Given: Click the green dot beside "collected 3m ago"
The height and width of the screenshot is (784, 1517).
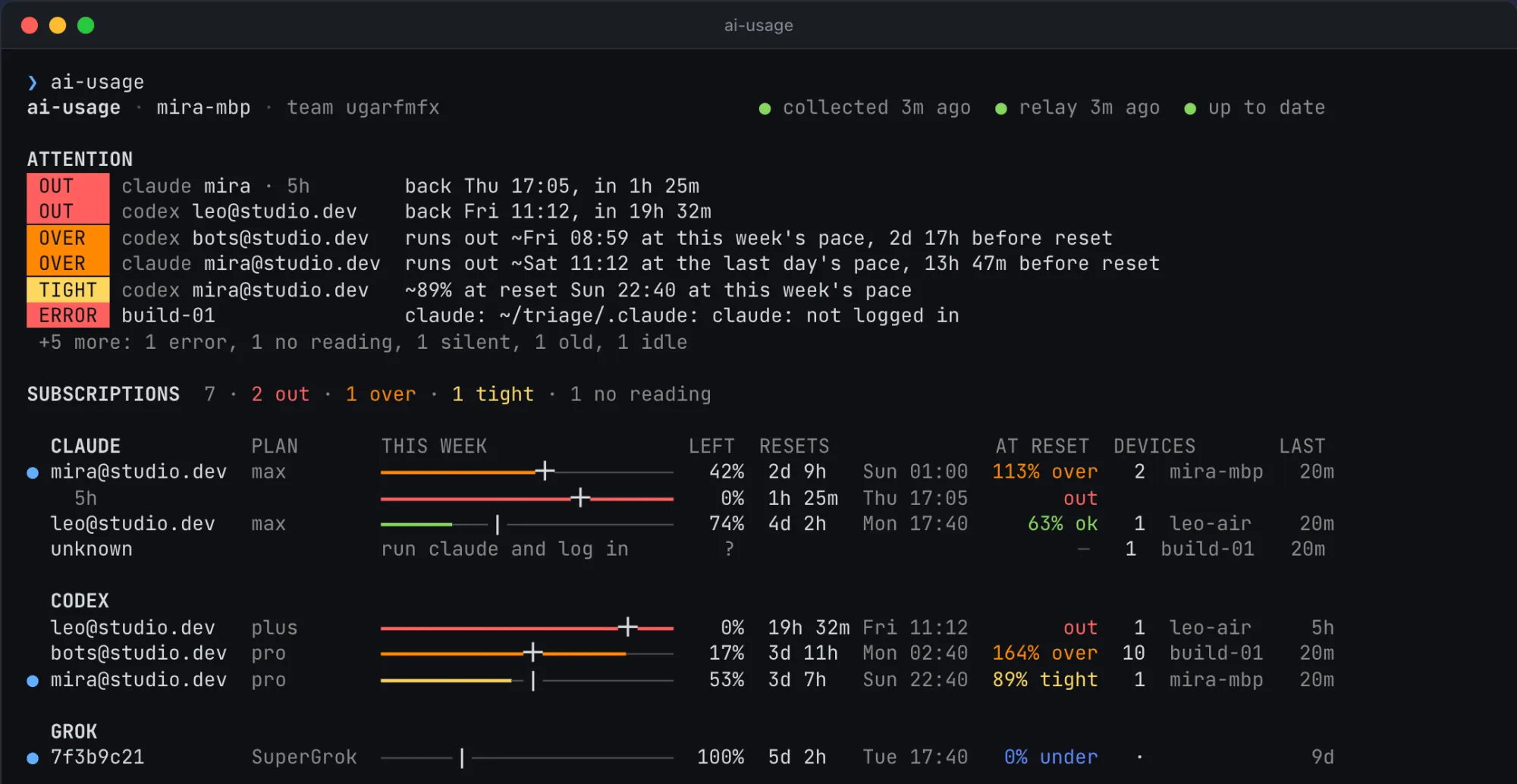Looking at the screenshot, I should click(765, 108).
